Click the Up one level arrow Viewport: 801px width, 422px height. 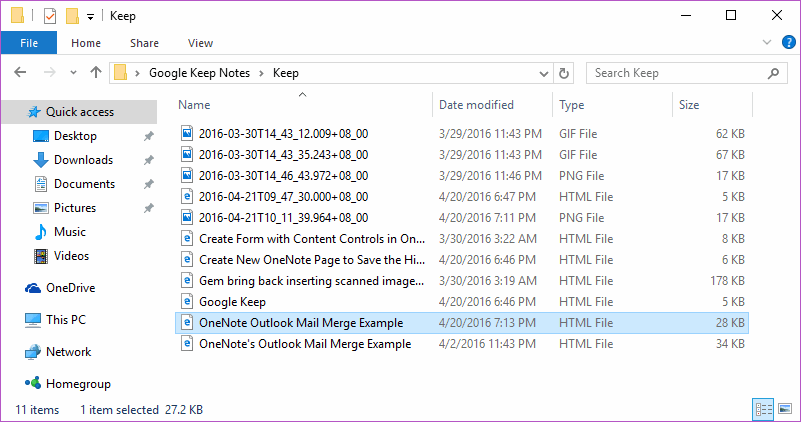pos(96,73)
